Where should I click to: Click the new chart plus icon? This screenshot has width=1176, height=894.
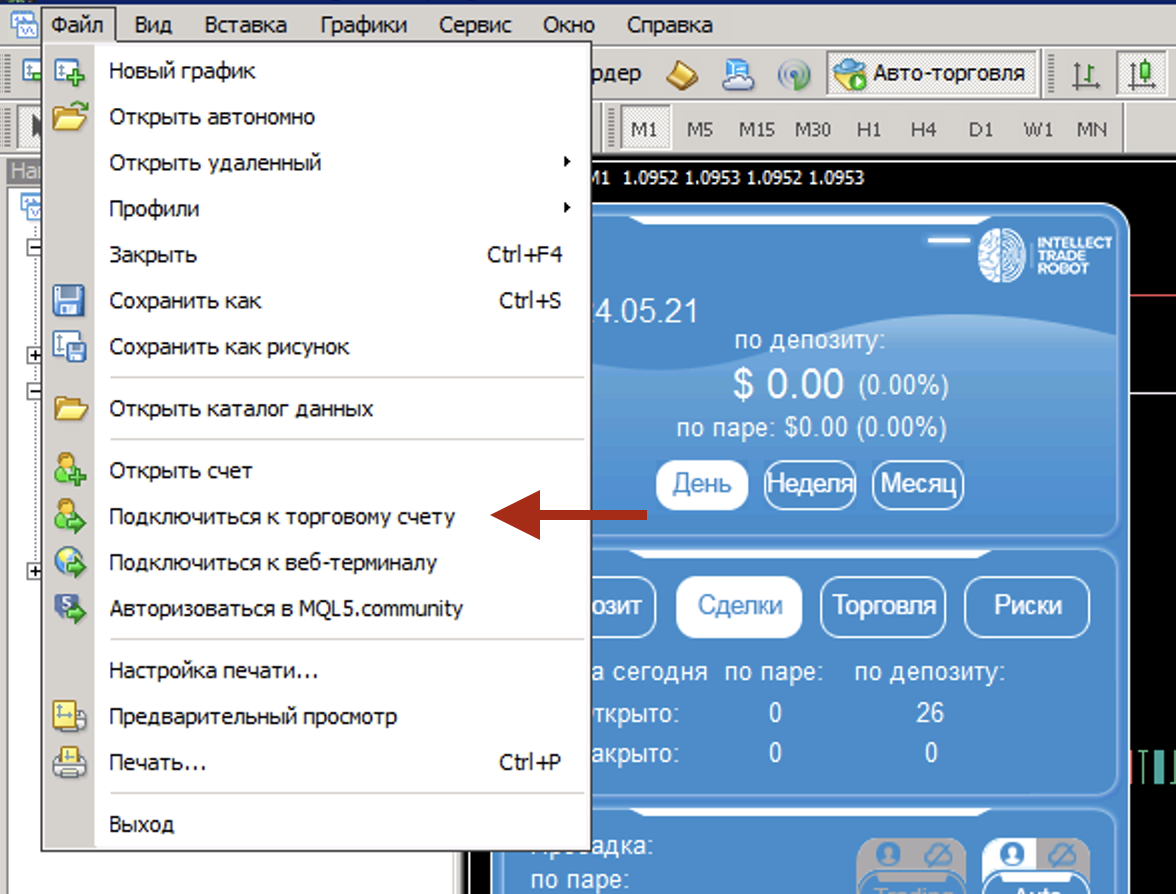click(70, 71)
